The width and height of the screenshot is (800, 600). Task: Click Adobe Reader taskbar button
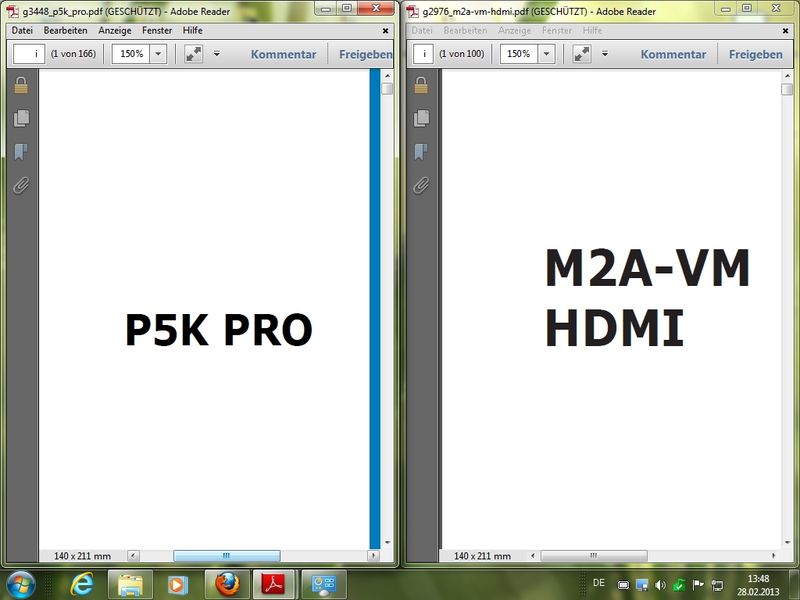tap(274, 585)
